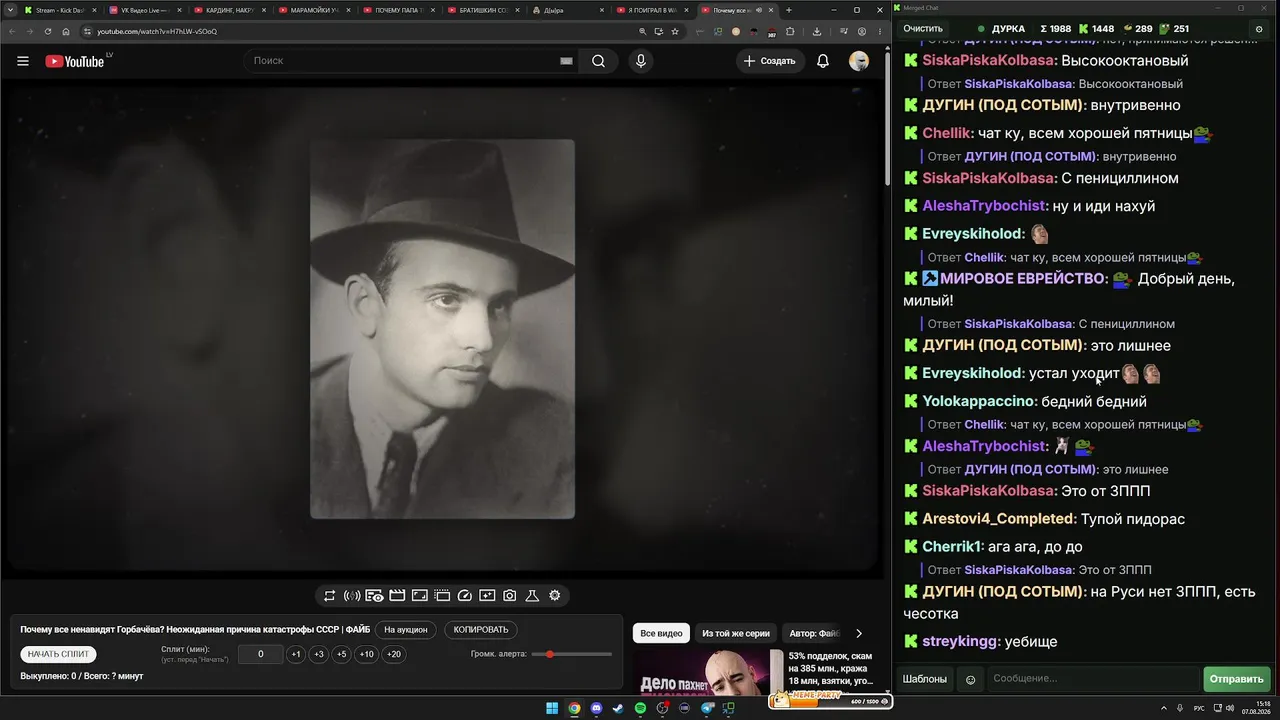Image resolution: width=1280 pixels, height=720 pixels.
Task: Click the loop icon in player toolbar
Action: pos(329,596)
